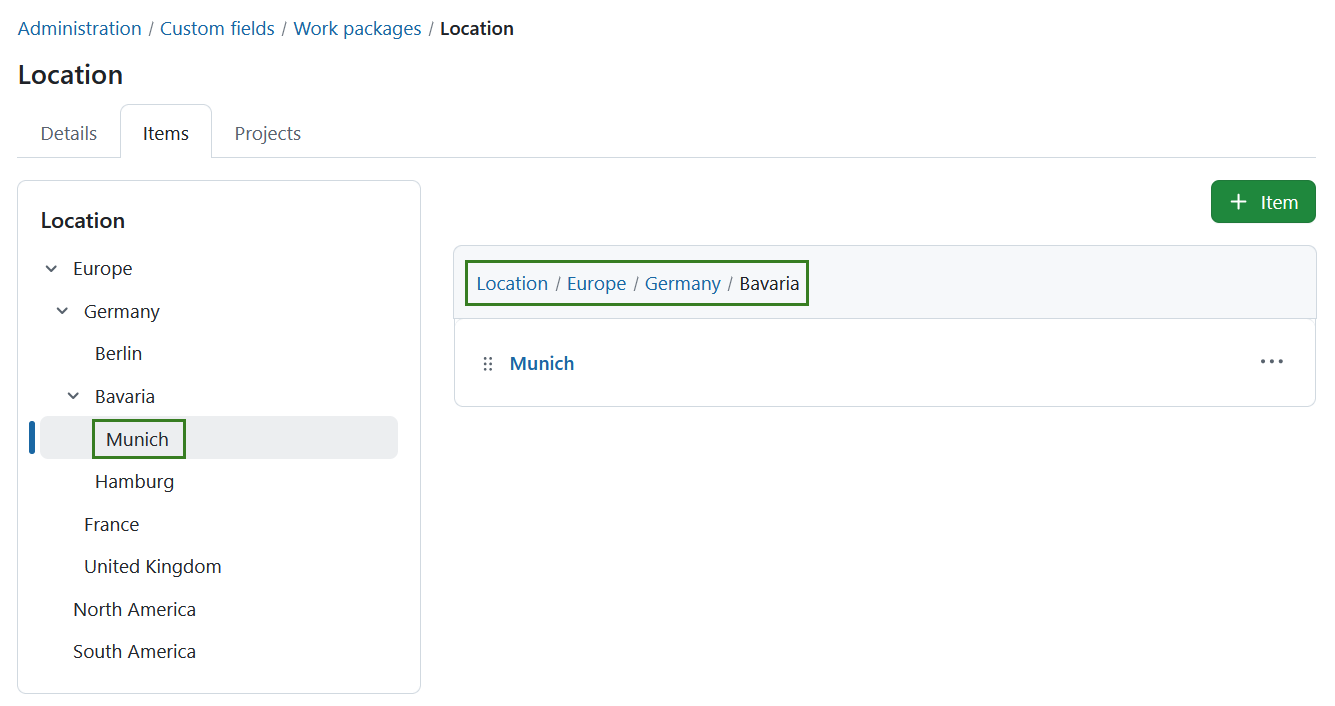
Task: Go to Administration in the breadcrumb
Action: (80, 29)
